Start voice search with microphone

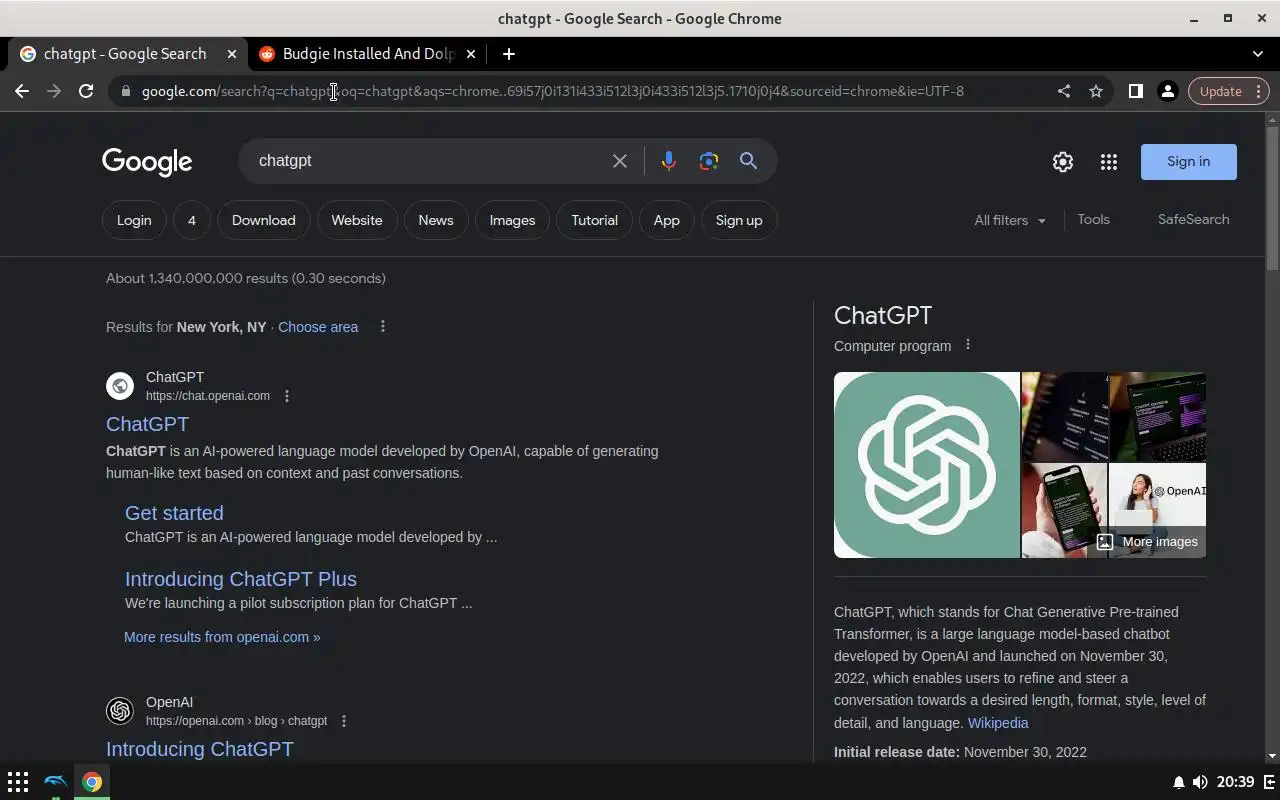(668, 161)
